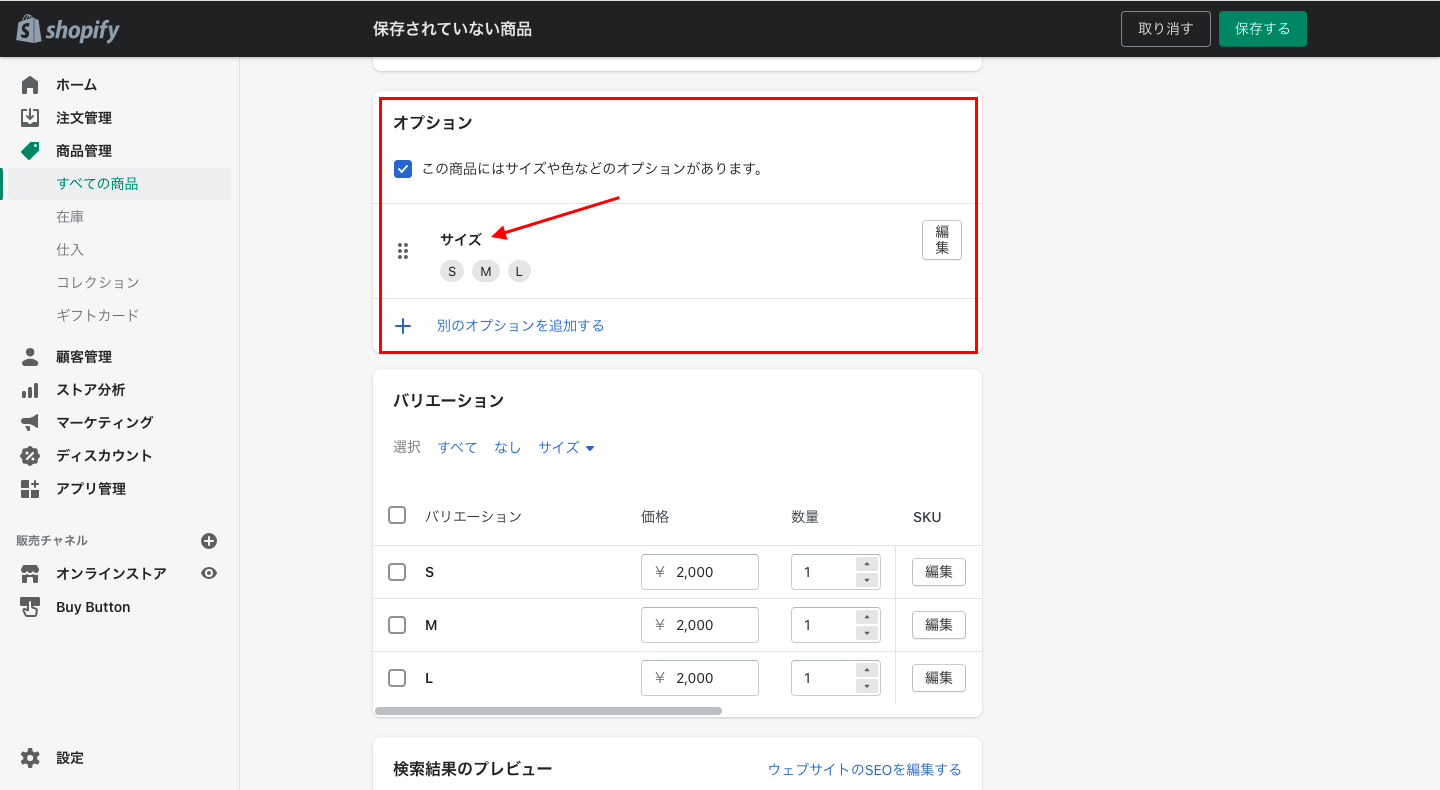The height and width of the screenshot is (790, 1440).
Task: Grab the drag handle beside サイズ option
Action: pos(403,251)
